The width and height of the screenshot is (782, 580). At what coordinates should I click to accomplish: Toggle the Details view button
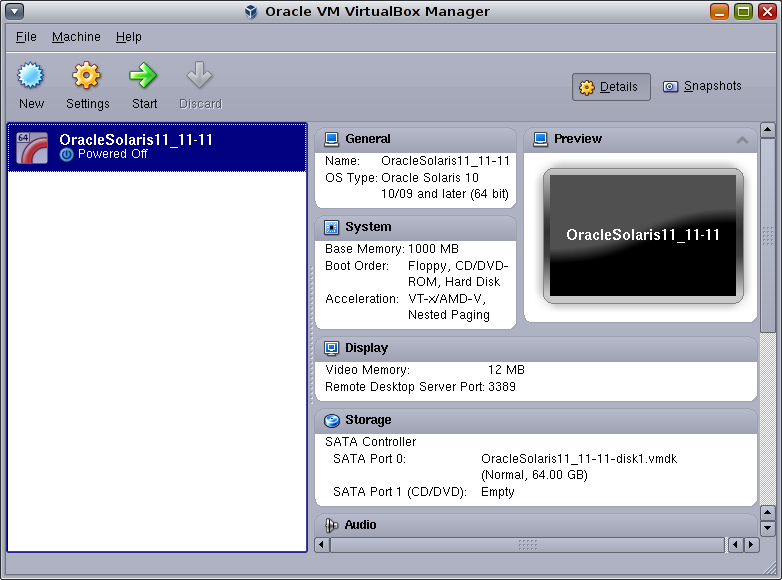[610, 87]
